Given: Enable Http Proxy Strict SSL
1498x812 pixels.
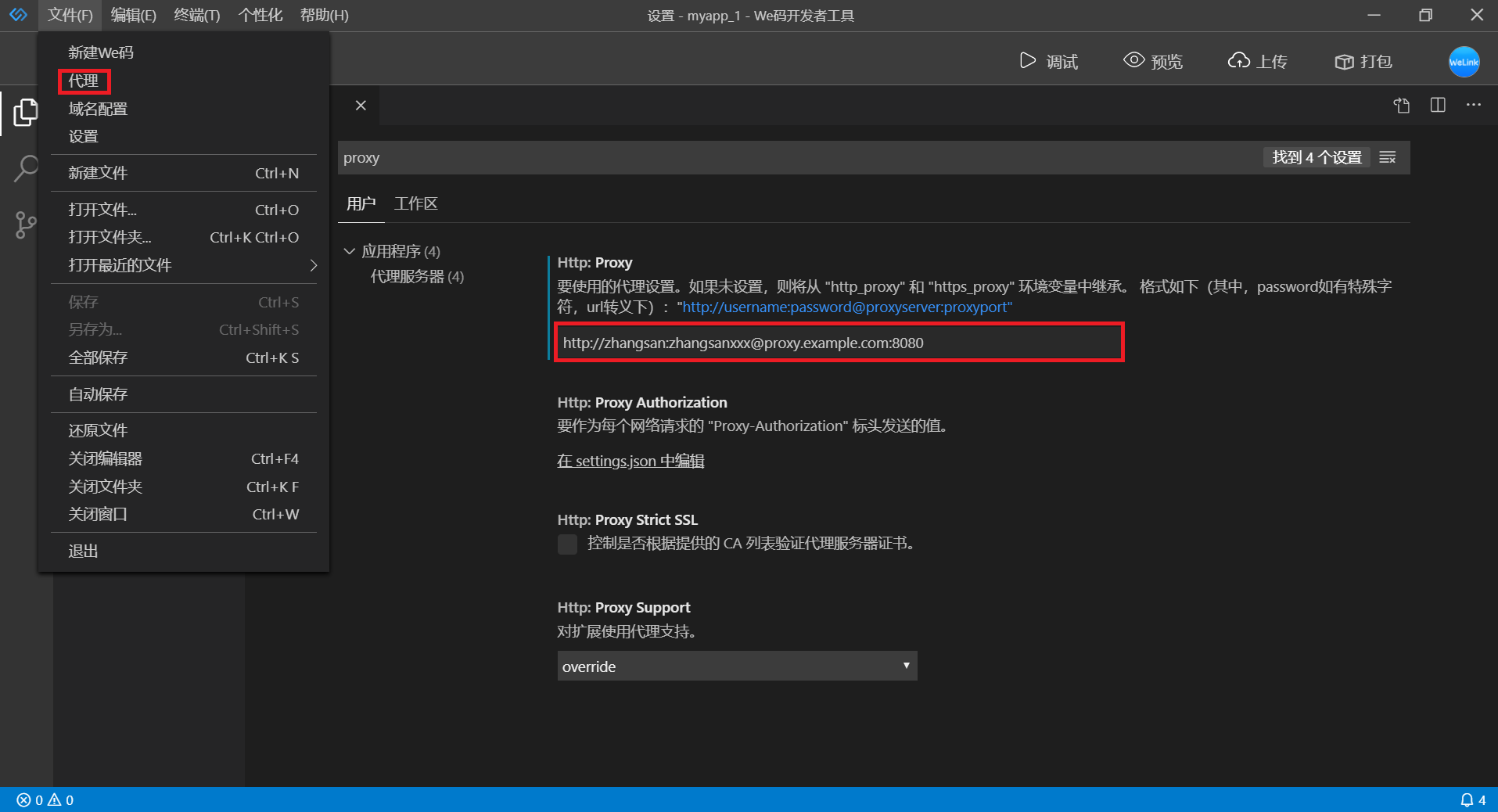Looking at the screenshot, I should (x=566, y=544).
